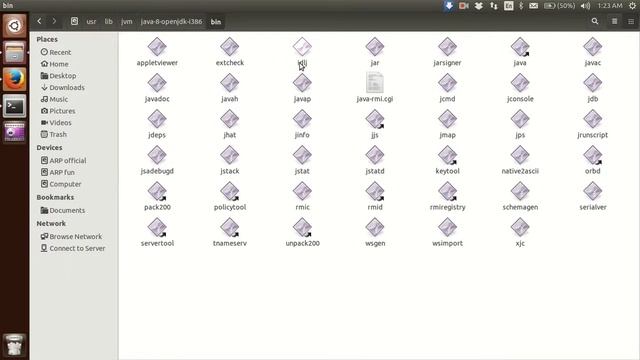Select the jarsigner file icon
The height and width of the screenshot is (360, 640).
(447, 47)
